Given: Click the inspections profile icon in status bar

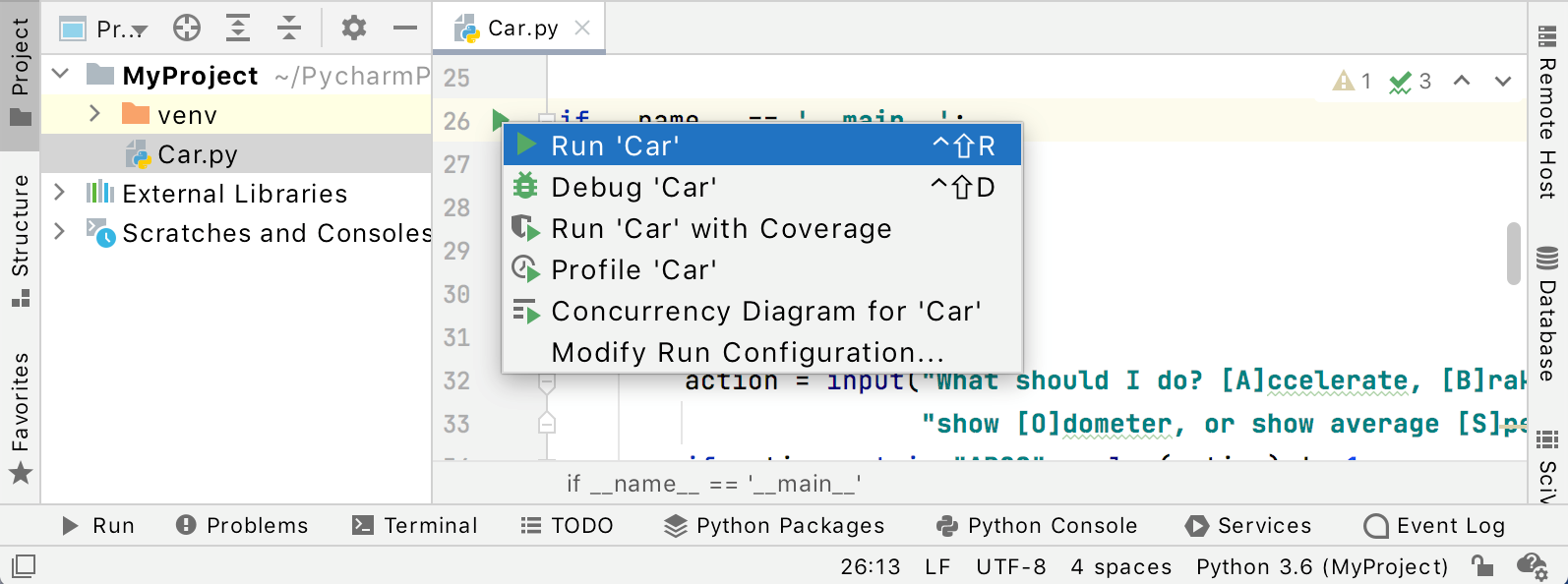Looking at the screenshot, I should click(x=1532, y=566).
